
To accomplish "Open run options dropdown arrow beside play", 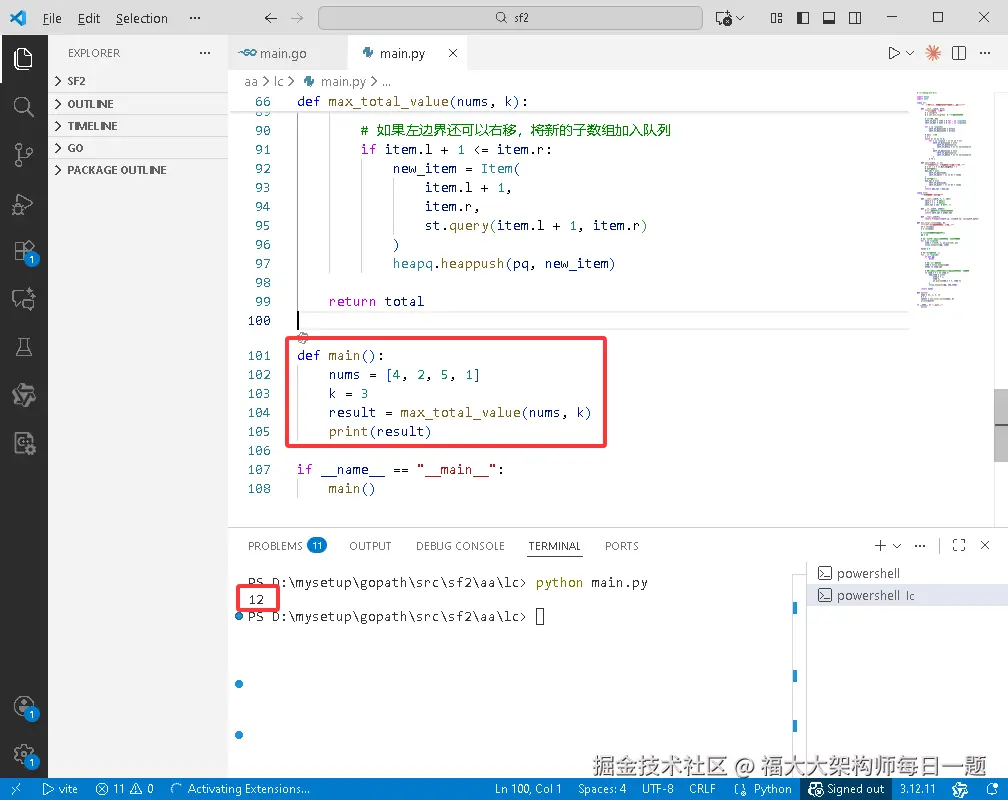I will (x=910, y=53).
